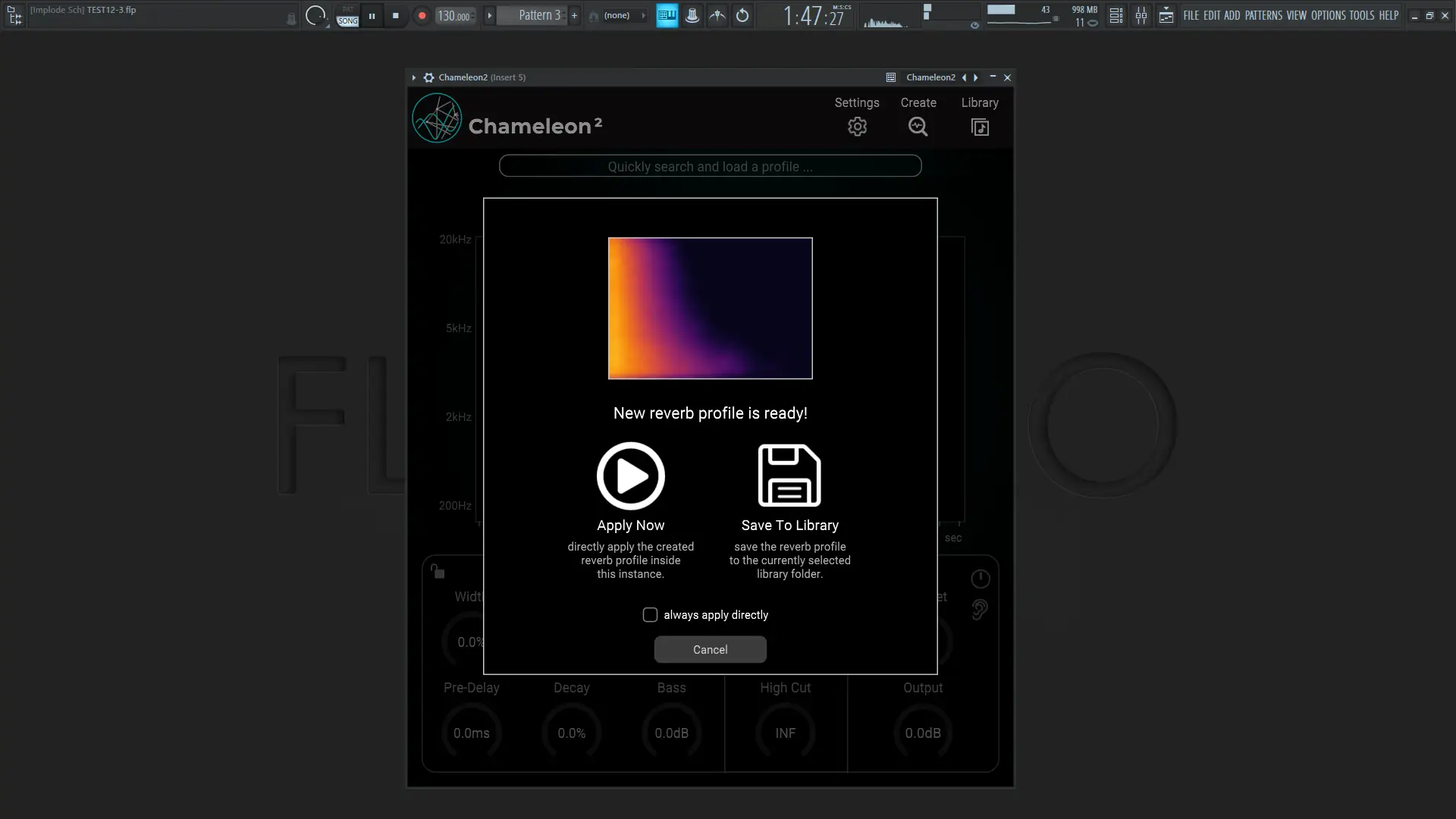This screenshot has width=1456, height=819.
Task: Enable always apply directly checkbox
Action: pos(650,615)
